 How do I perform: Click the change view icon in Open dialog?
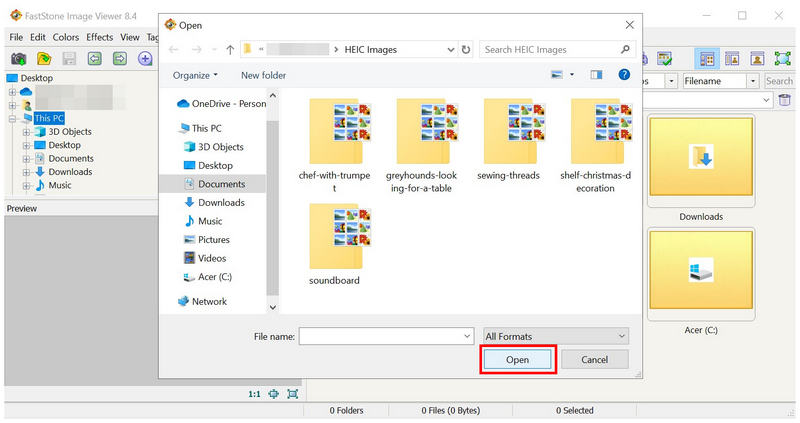pyautogui.click(x=557, y=74)
